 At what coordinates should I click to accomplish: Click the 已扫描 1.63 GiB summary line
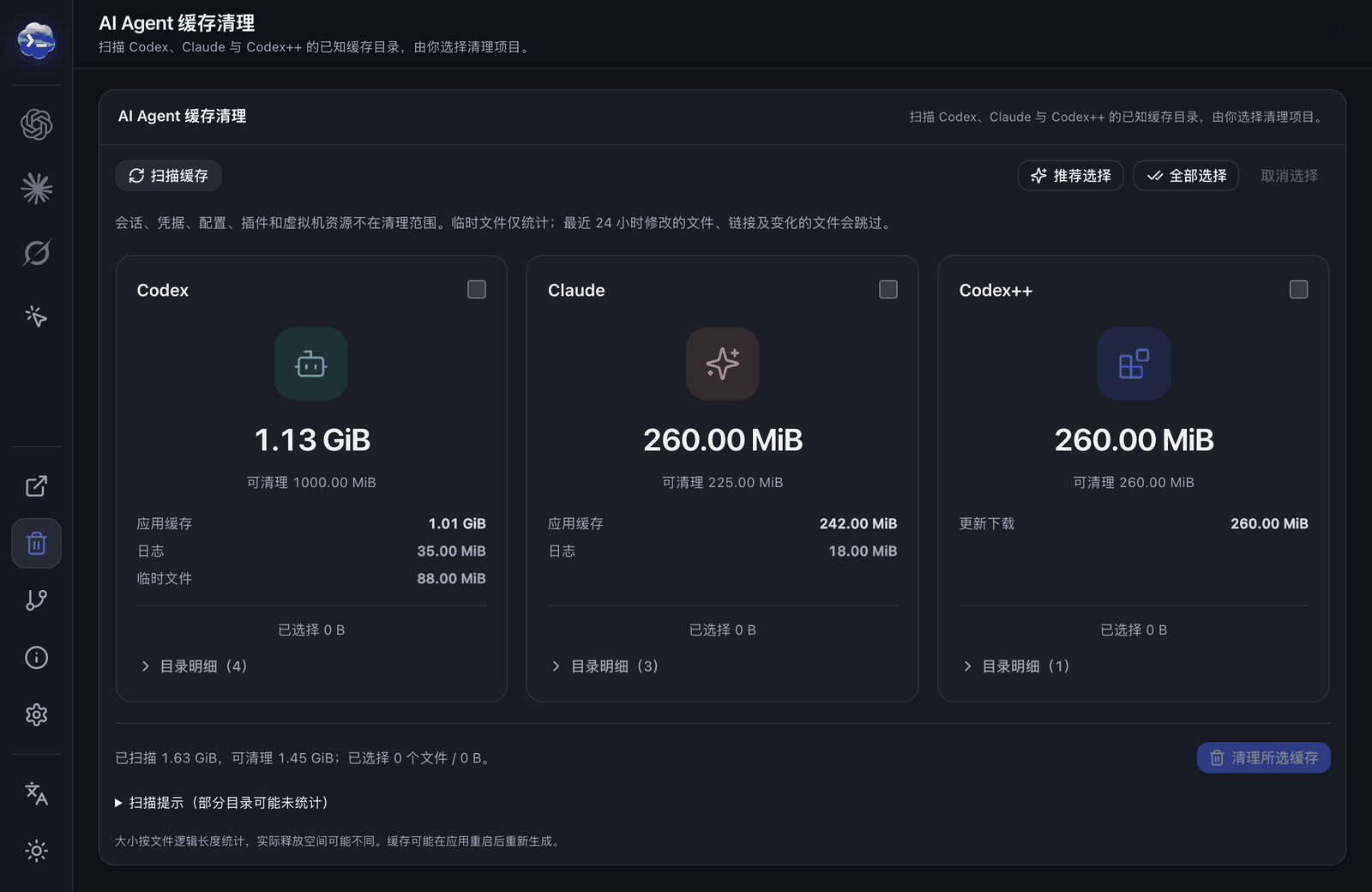click(x=304, y=758)
